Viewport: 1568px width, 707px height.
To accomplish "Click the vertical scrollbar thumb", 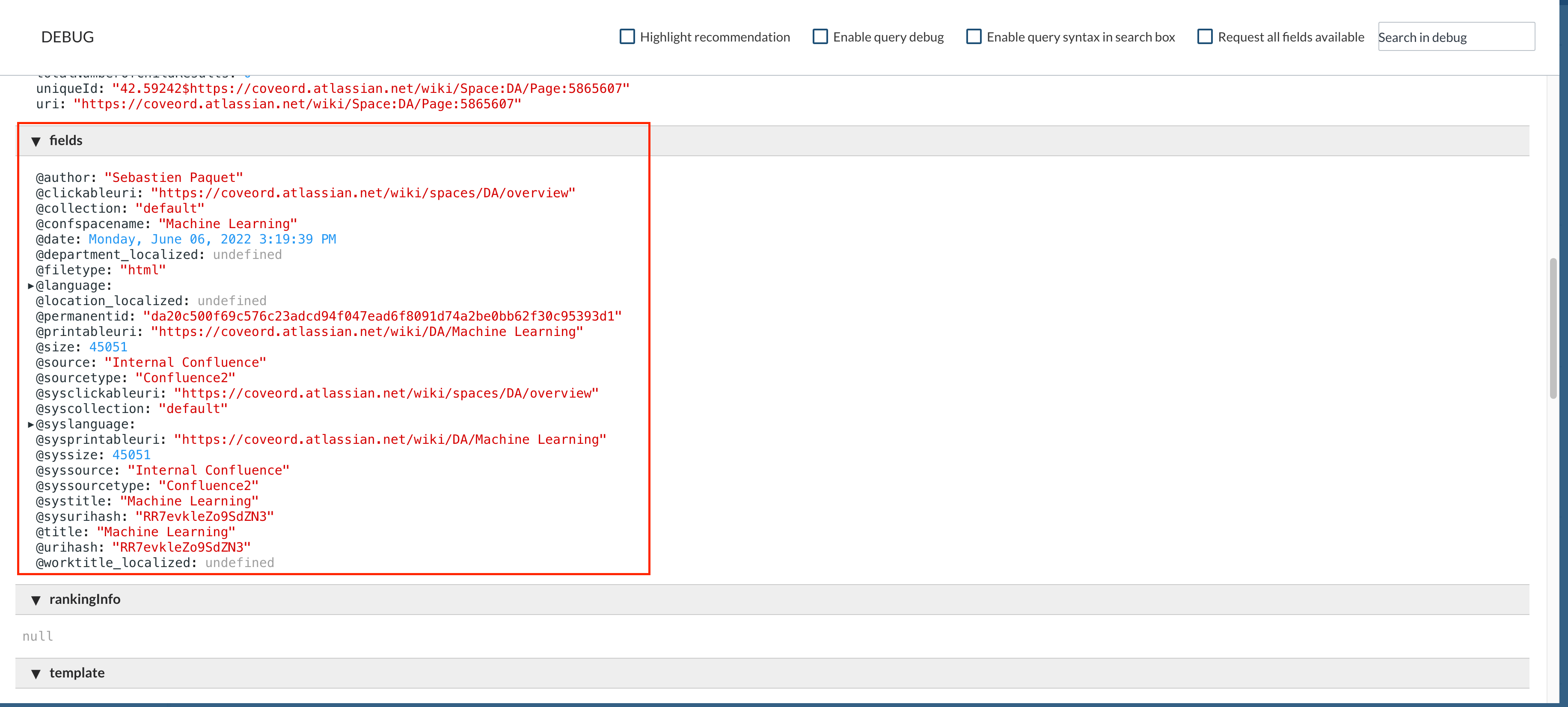I will (x=1553, y=329).
